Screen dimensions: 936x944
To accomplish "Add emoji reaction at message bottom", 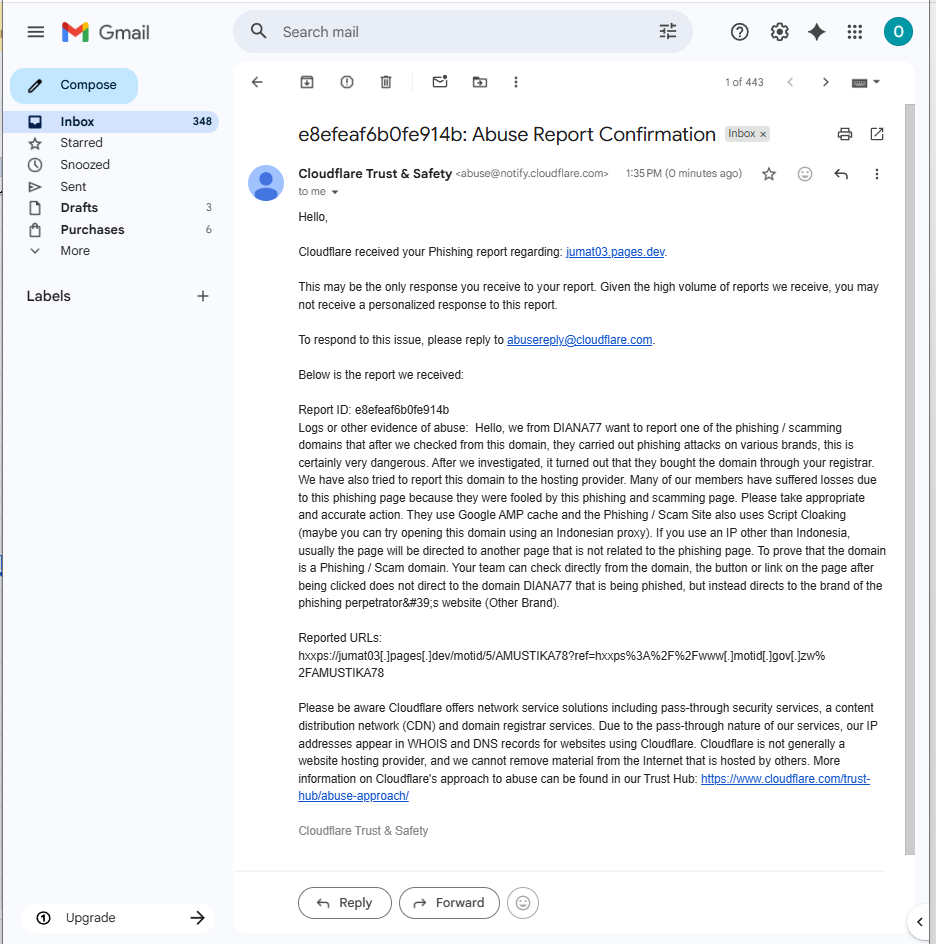I will [522, 902].
